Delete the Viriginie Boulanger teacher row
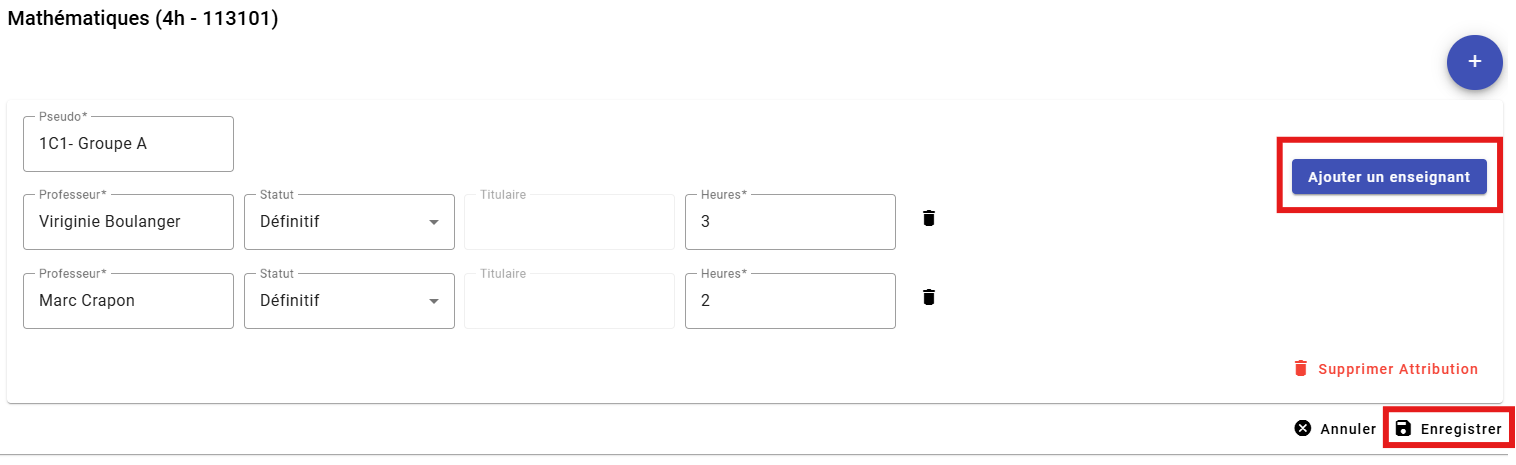This screenshot has height=465, width=1516. pyautogui.click(x=929, y=218)
